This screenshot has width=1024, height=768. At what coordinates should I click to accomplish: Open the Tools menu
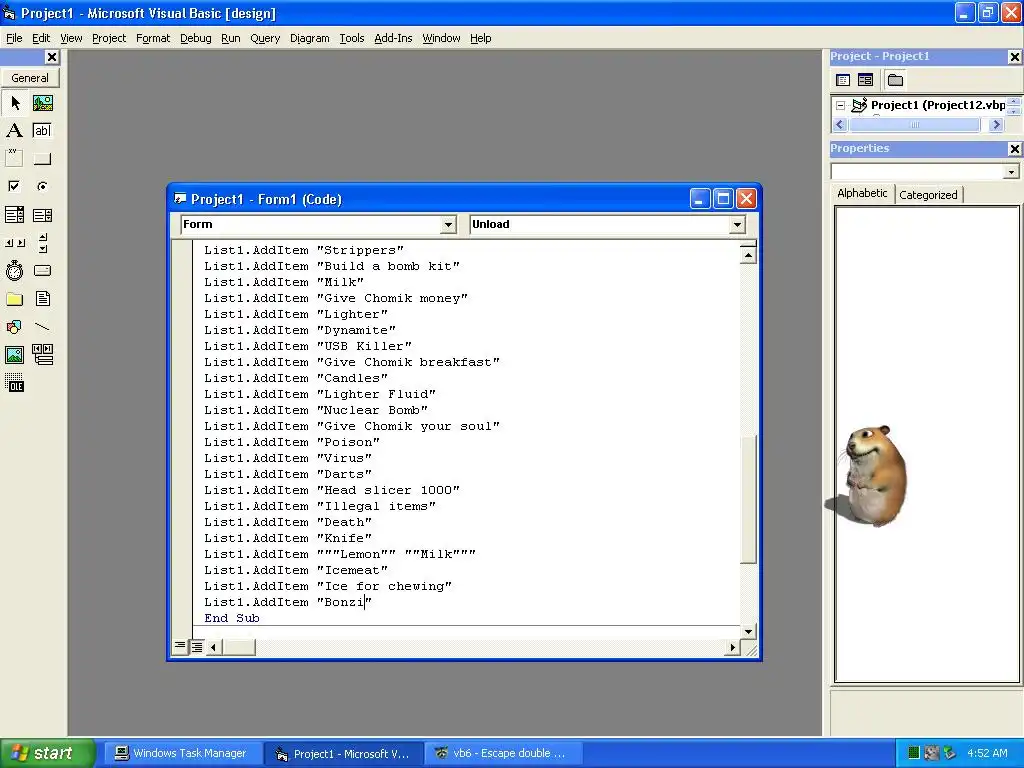[351, 39]
